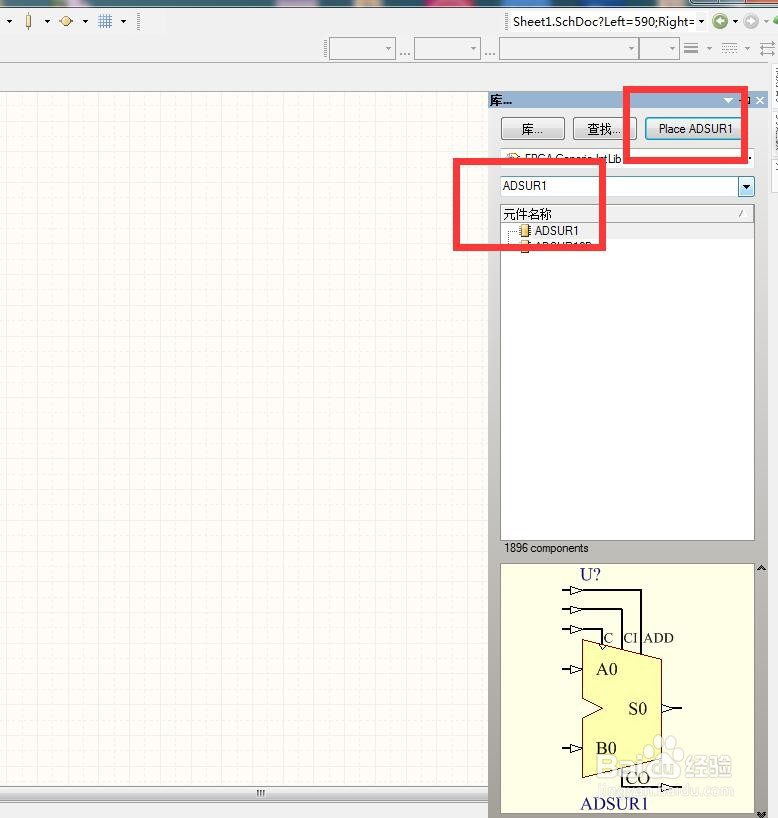The width and height of the screenshot is (778, 818).
Task: Click the up arrow of preview pane scrollbar
Action: (761, 568)
